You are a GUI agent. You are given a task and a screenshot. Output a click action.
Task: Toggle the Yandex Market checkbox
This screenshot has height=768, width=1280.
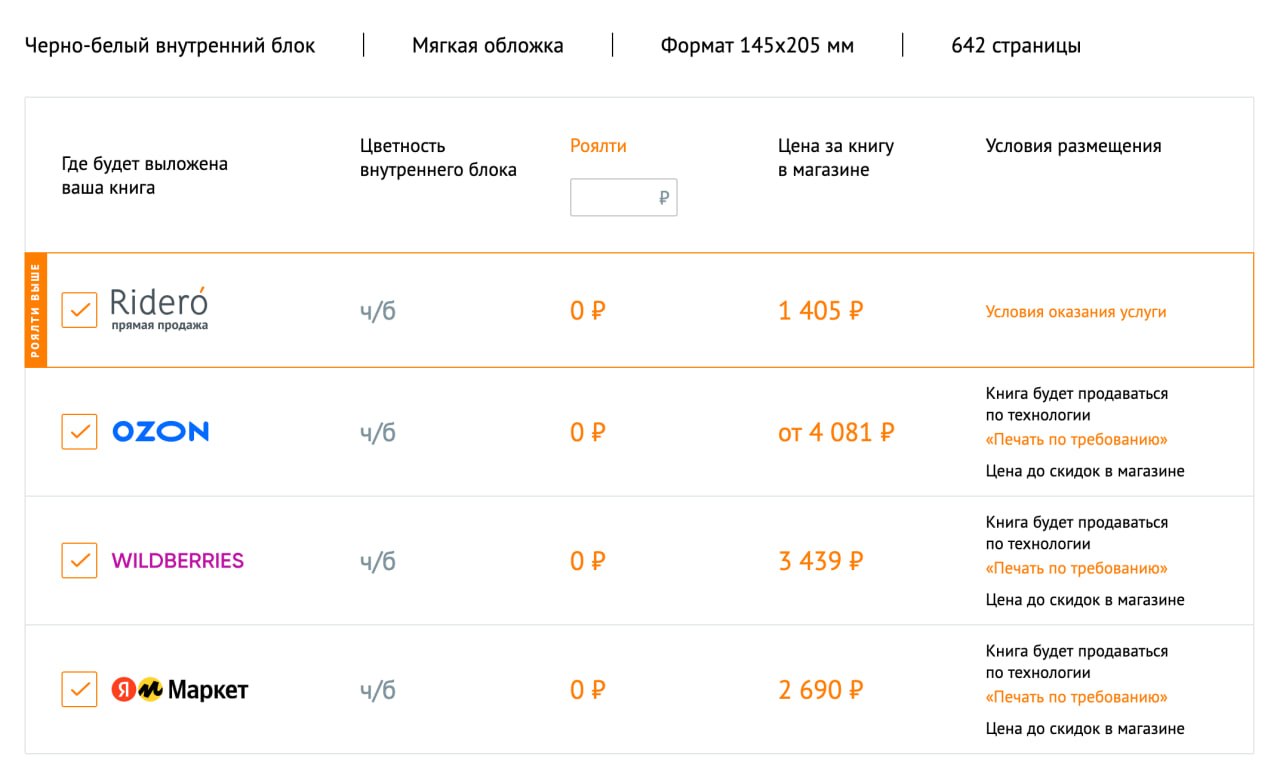pyautogui.click(x=79, y=689)
